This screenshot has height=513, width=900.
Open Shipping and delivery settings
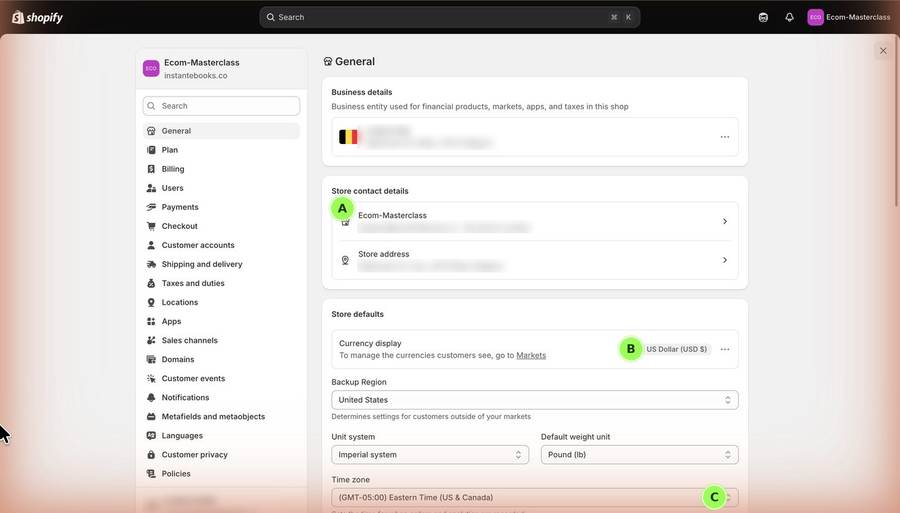(x=221, y=264)
